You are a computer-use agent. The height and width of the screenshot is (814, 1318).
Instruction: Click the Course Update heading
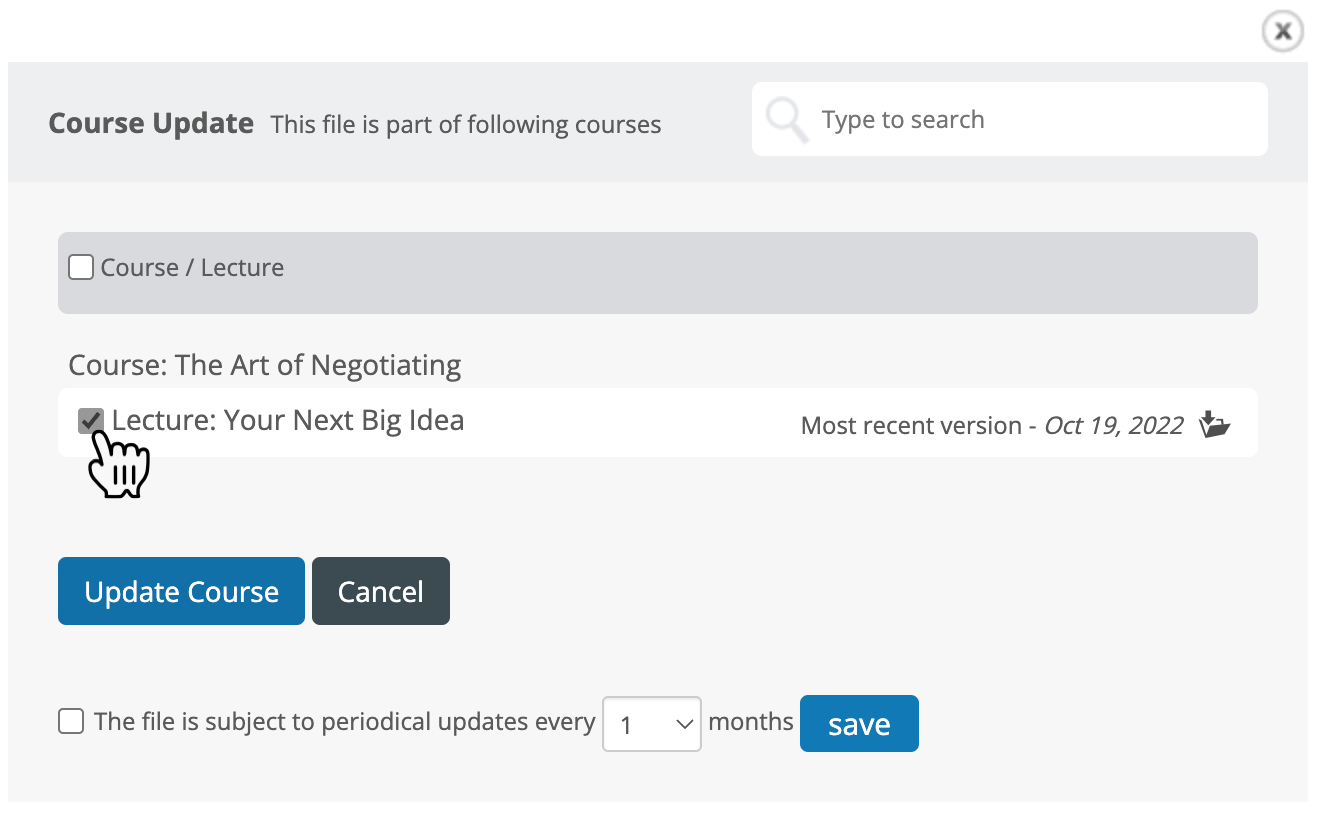150,123
